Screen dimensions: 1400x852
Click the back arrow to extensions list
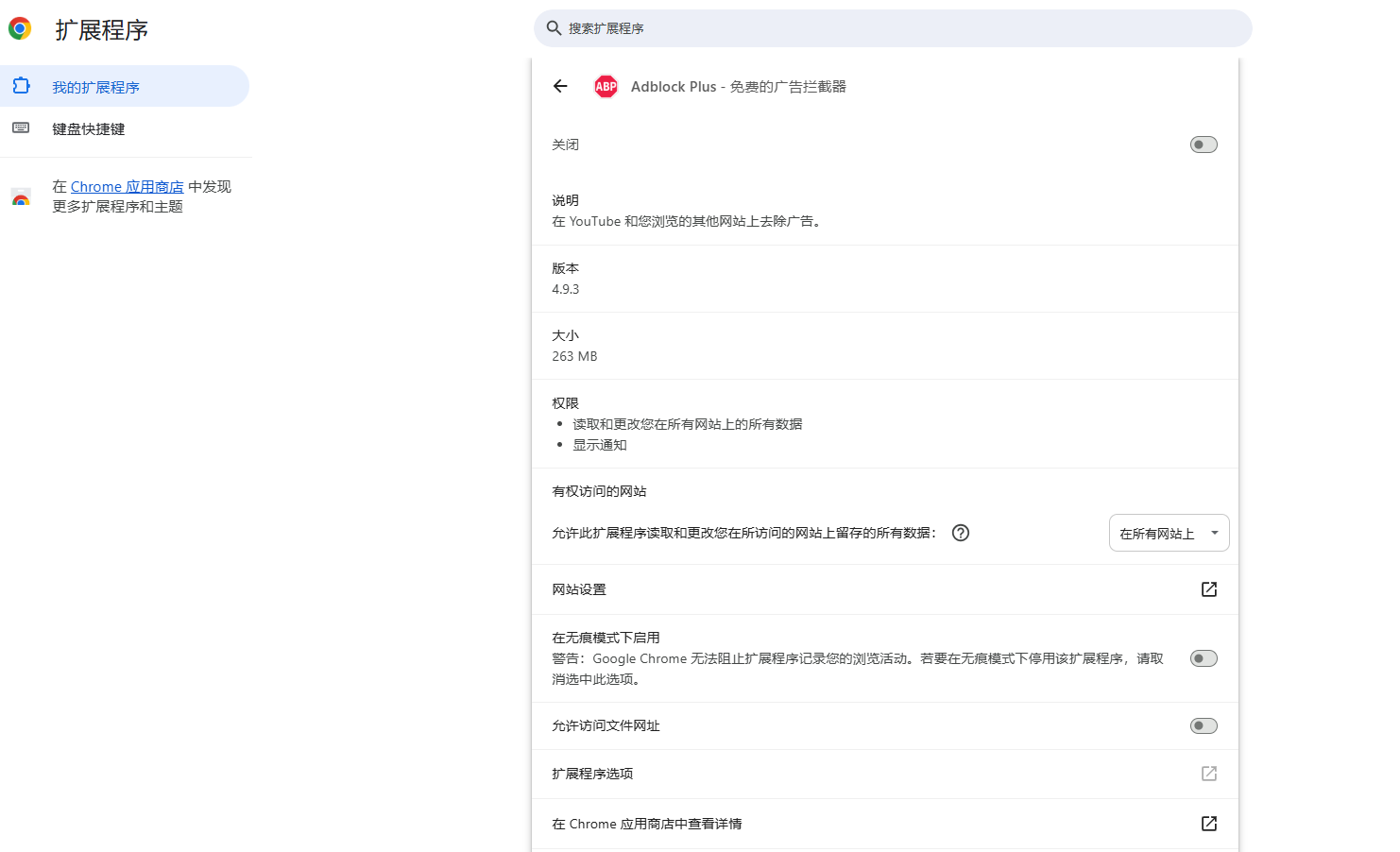click(x=560, y=86)
